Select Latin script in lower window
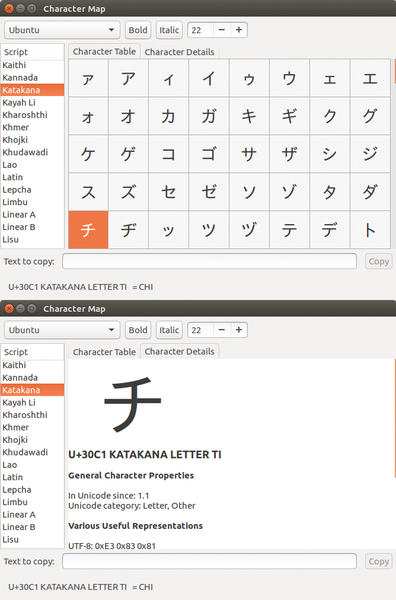 click(x=32, y=477)
